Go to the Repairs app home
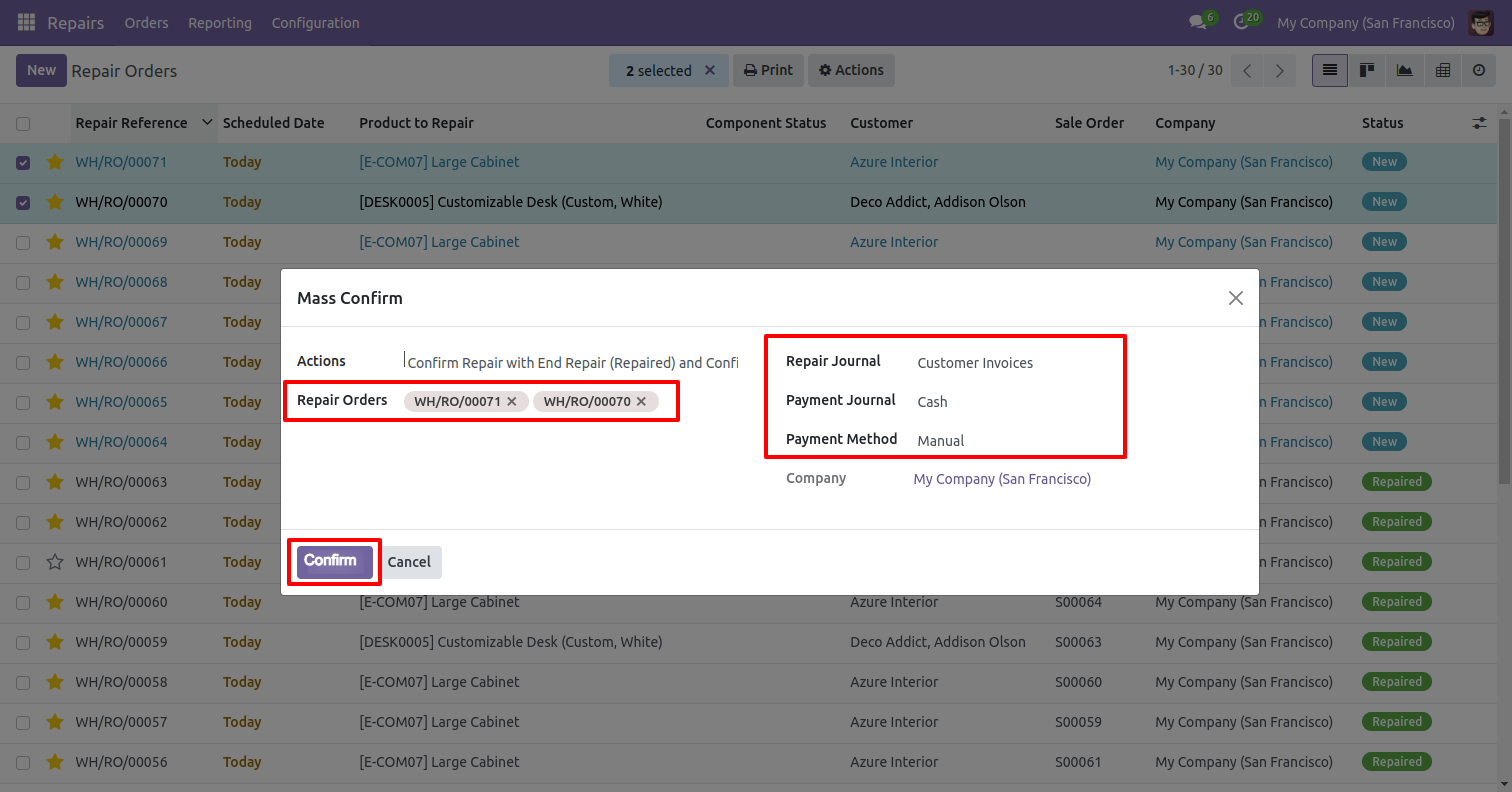Screen dimensions: 1512x792 click(x=76, y=22)
